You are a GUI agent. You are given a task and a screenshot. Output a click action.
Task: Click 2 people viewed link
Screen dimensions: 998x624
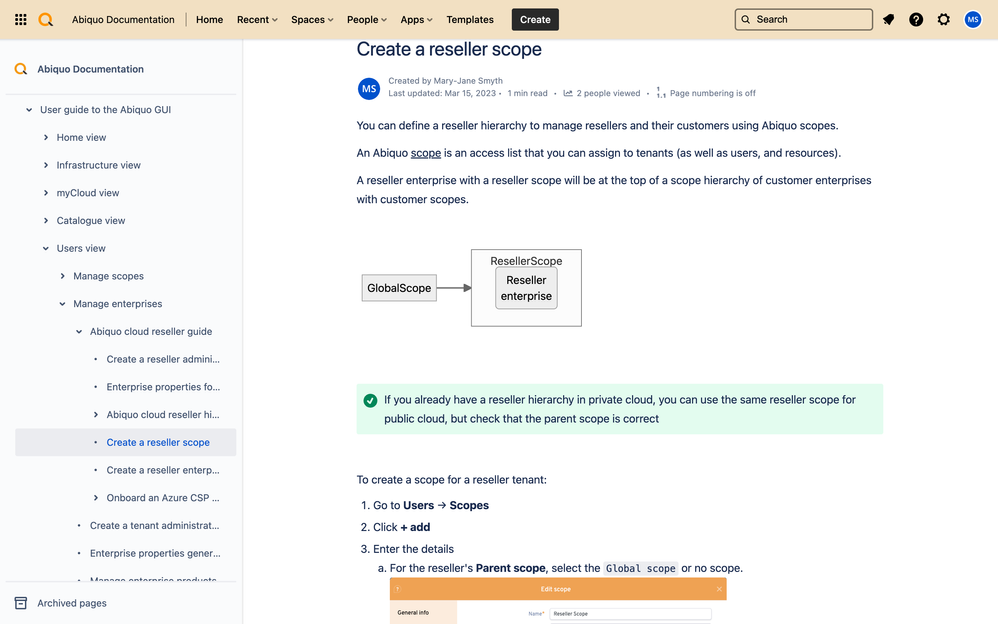pos(608,93)
